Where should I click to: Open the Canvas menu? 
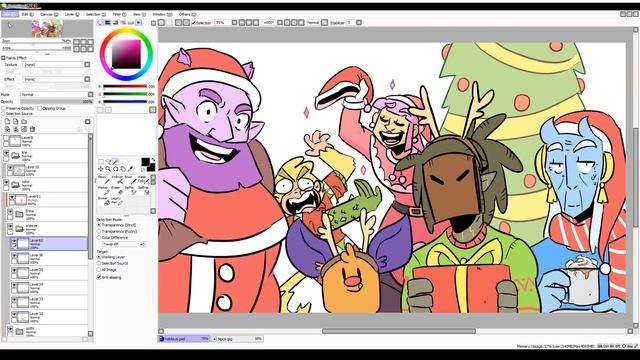click(x=49, y=14)
